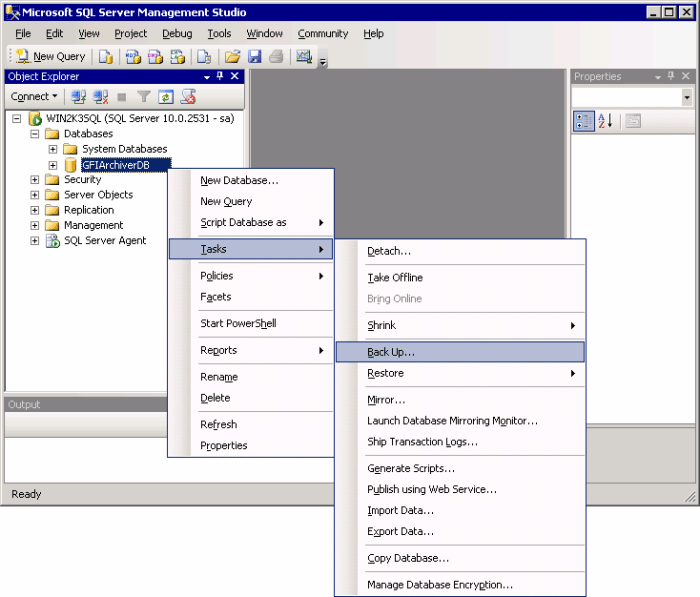The height and width of the screenshot is (597, 700).
Task: Open the Debug menu
Action: pos(177,33)
